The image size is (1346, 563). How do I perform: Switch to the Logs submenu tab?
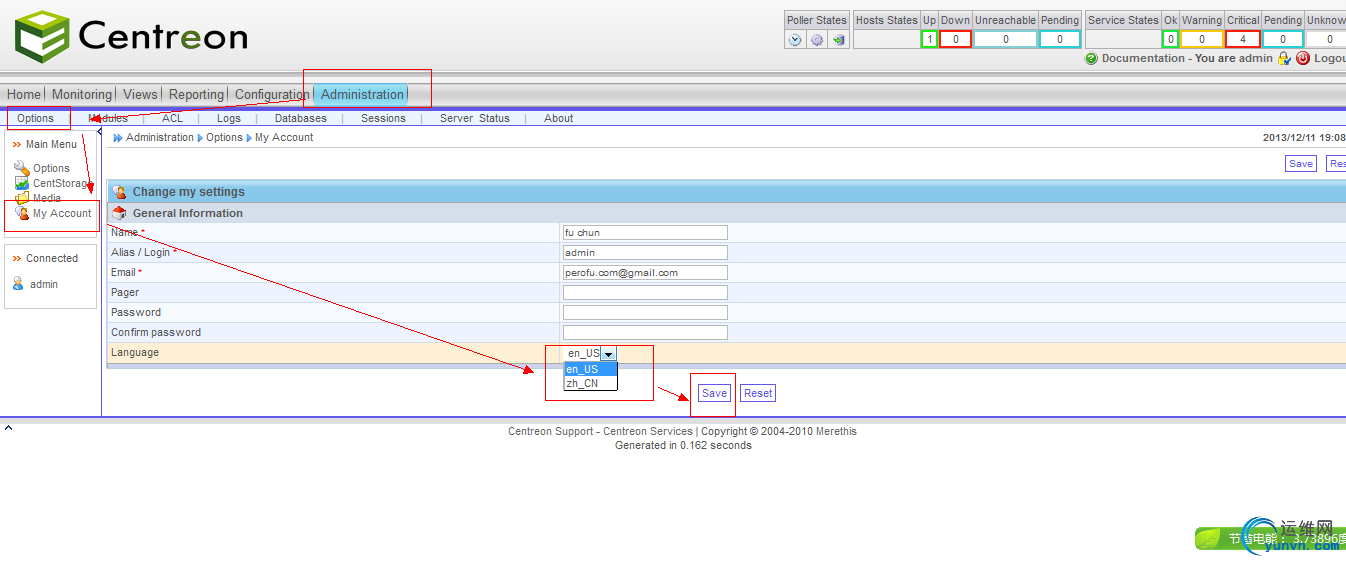tap(229, 118)
